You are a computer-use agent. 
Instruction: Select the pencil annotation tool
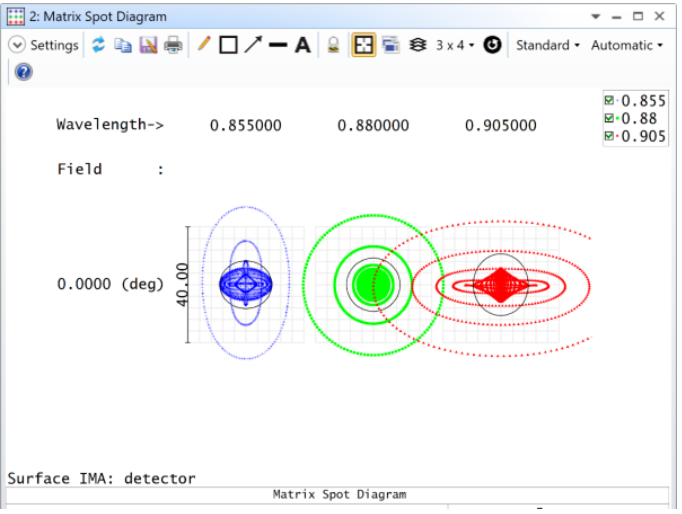203,45
